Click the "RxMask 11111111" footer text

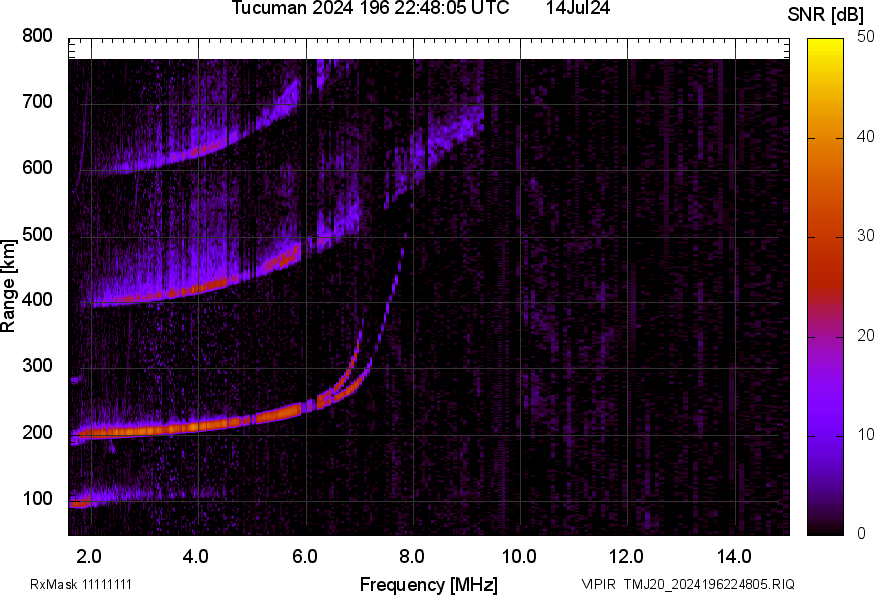[81, 584]
